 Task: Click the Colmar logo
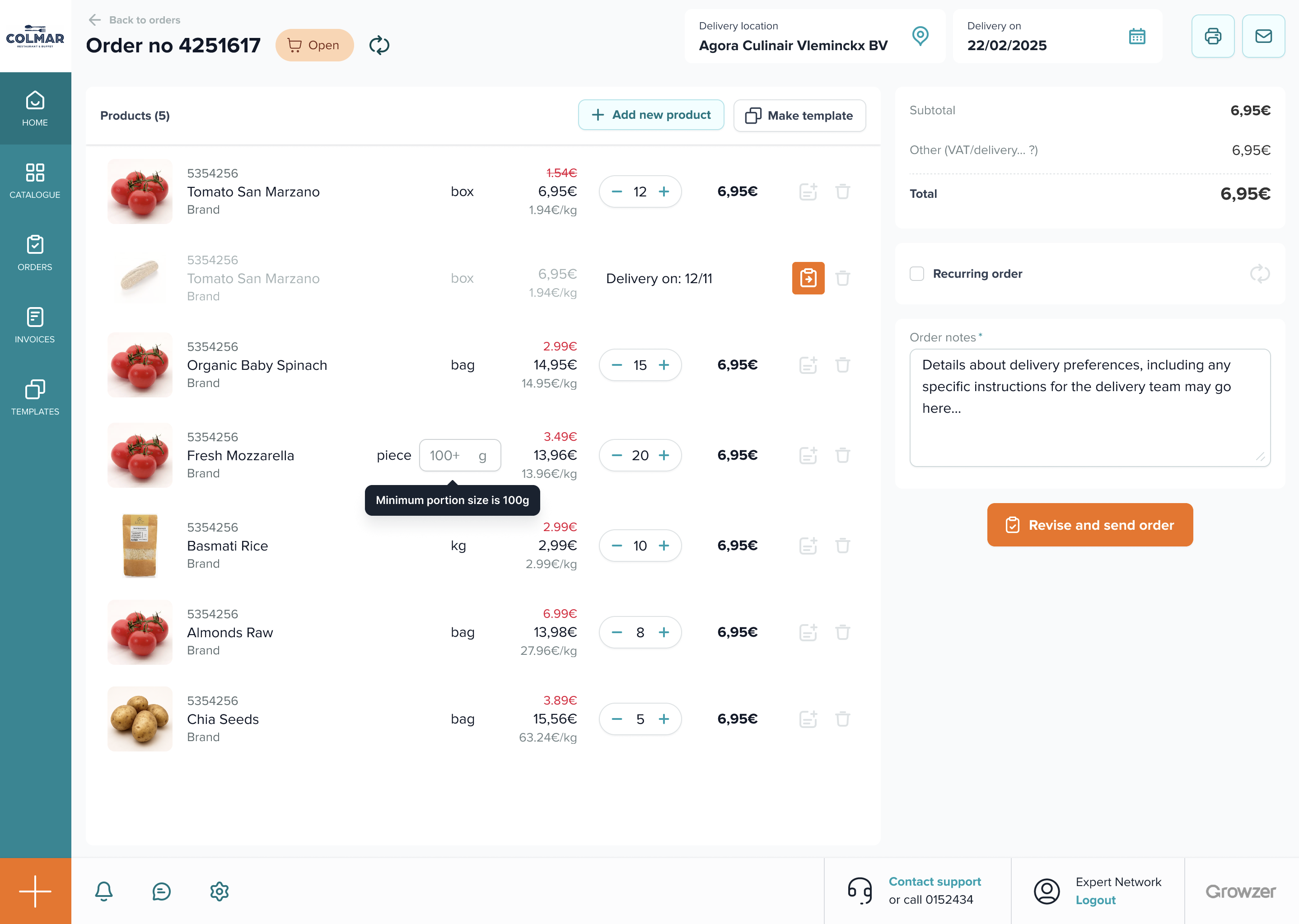pos(35,37)
